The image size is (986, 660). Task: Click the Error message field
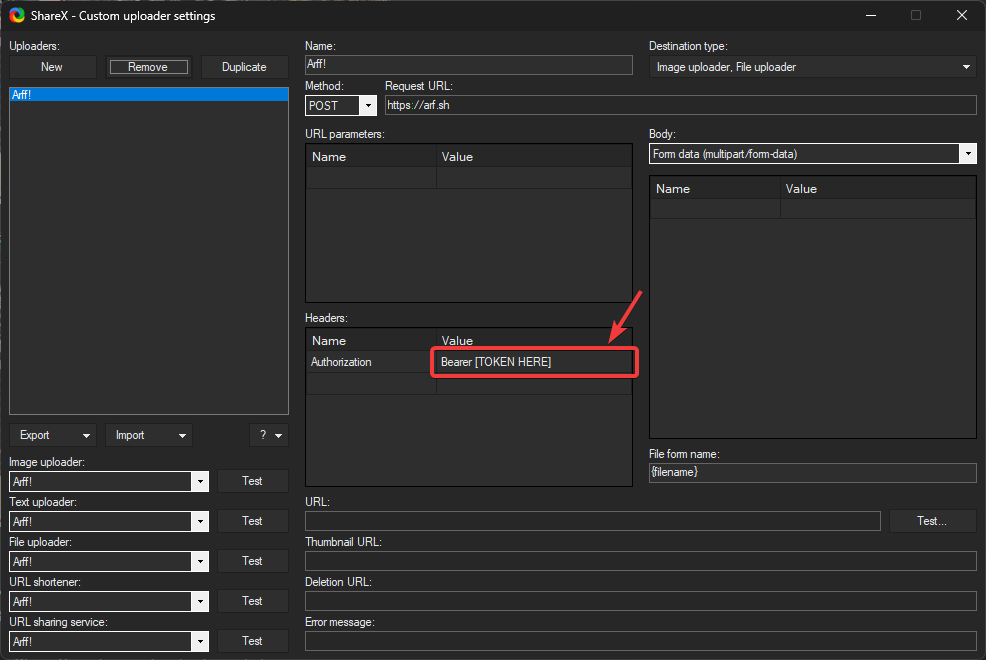(640, 641)
